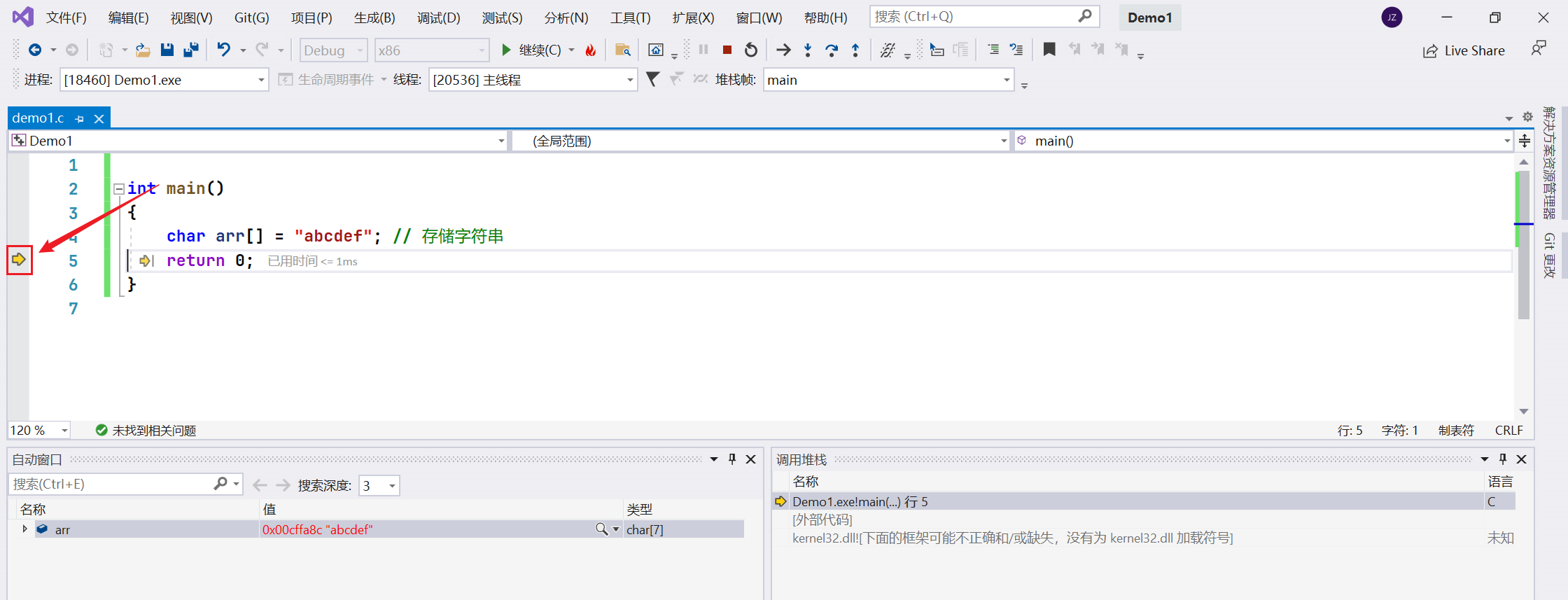Open the 进程 Demo1.exe dropdown
Image resolution: width=1568 pixels, height=600 pixels.
click(261, 80)
